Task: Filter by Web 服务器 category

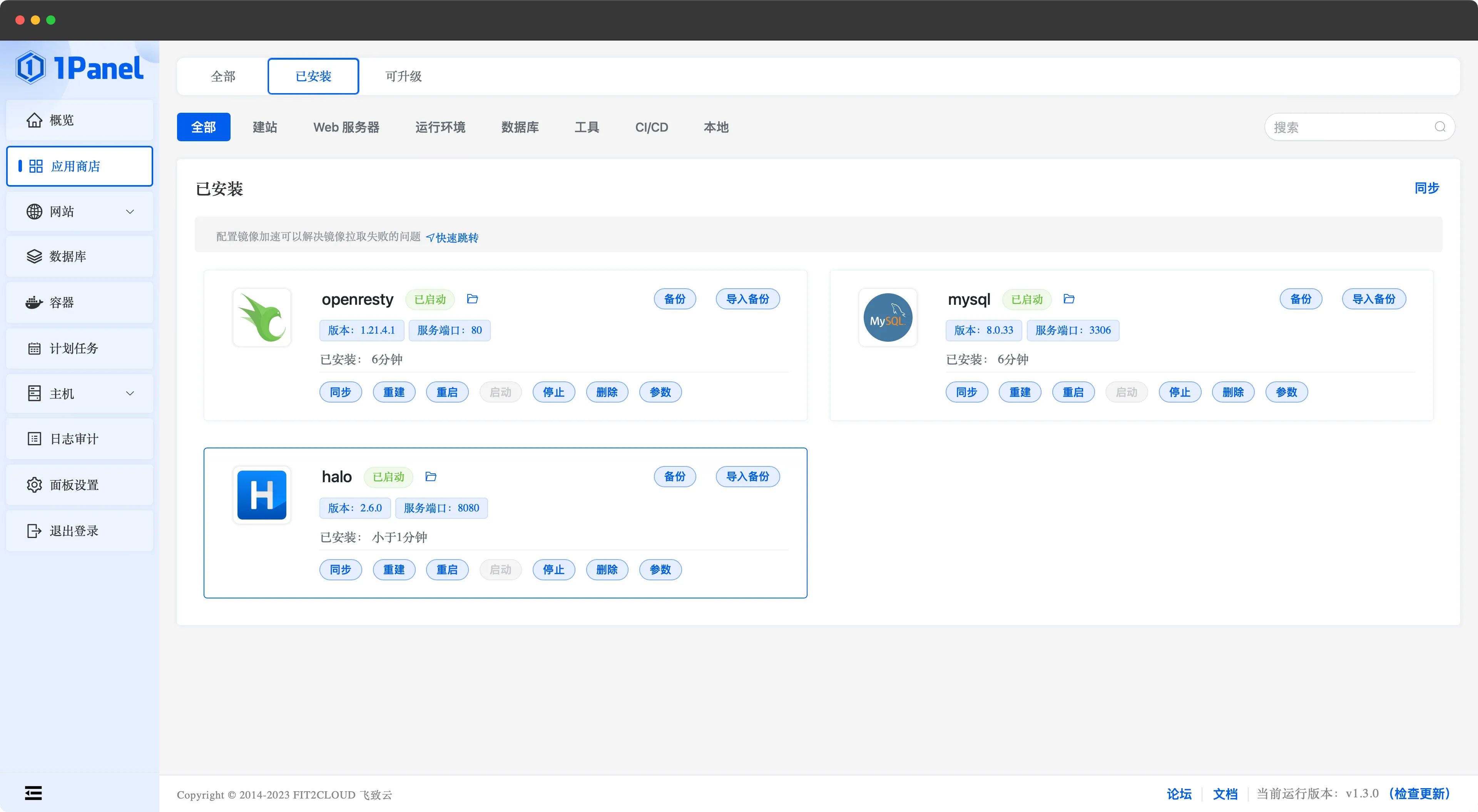Action: [346, 127]
